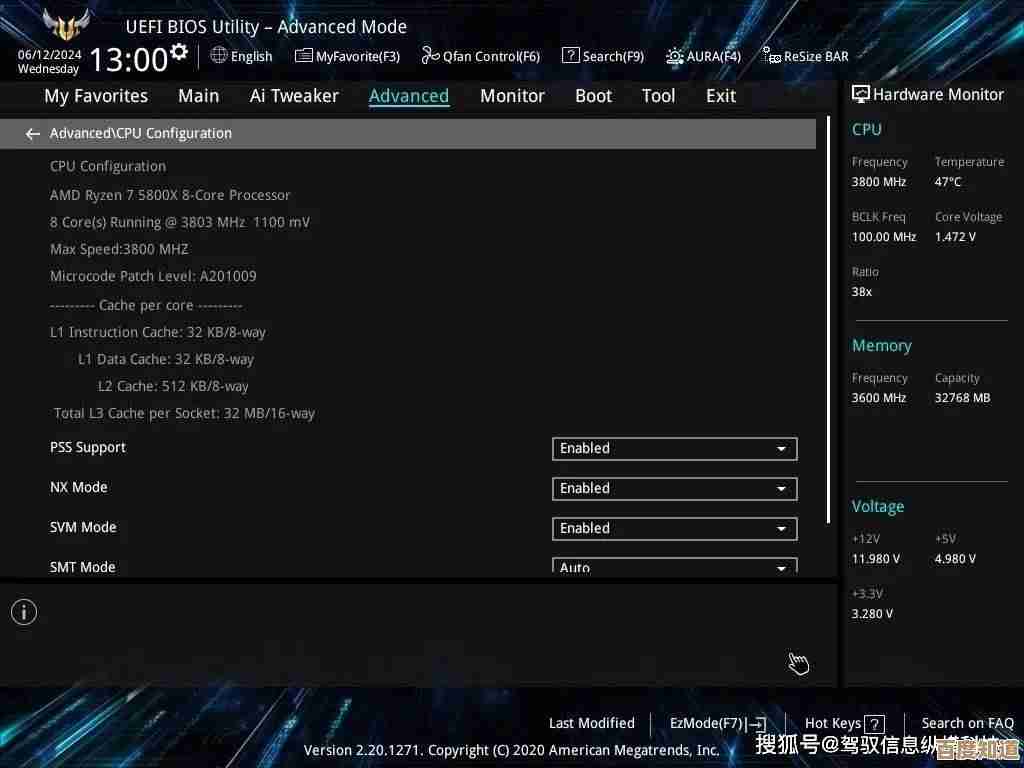Open Qfan Control fan icon
1024x768 pixels.
[x=431, y=56]
